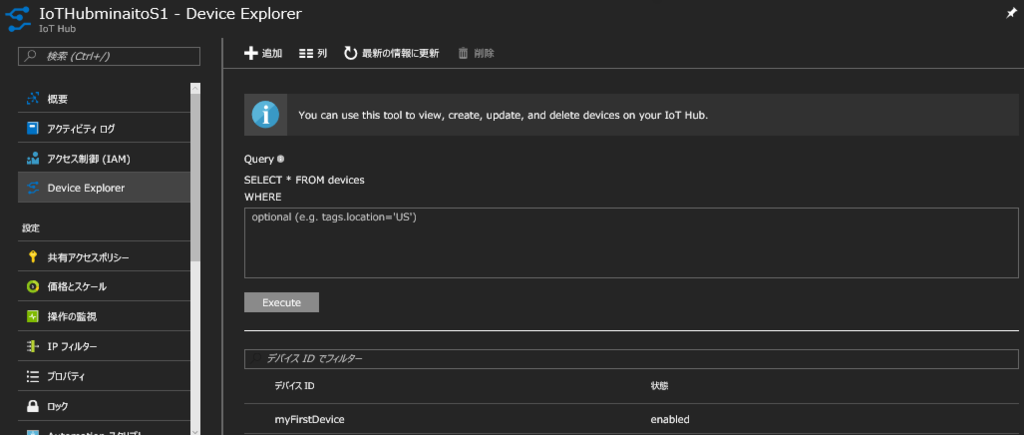Click the search magnifier icon in sidebar
The width and height of the screenshot is (1024, 435).
[x=30, y=57]
